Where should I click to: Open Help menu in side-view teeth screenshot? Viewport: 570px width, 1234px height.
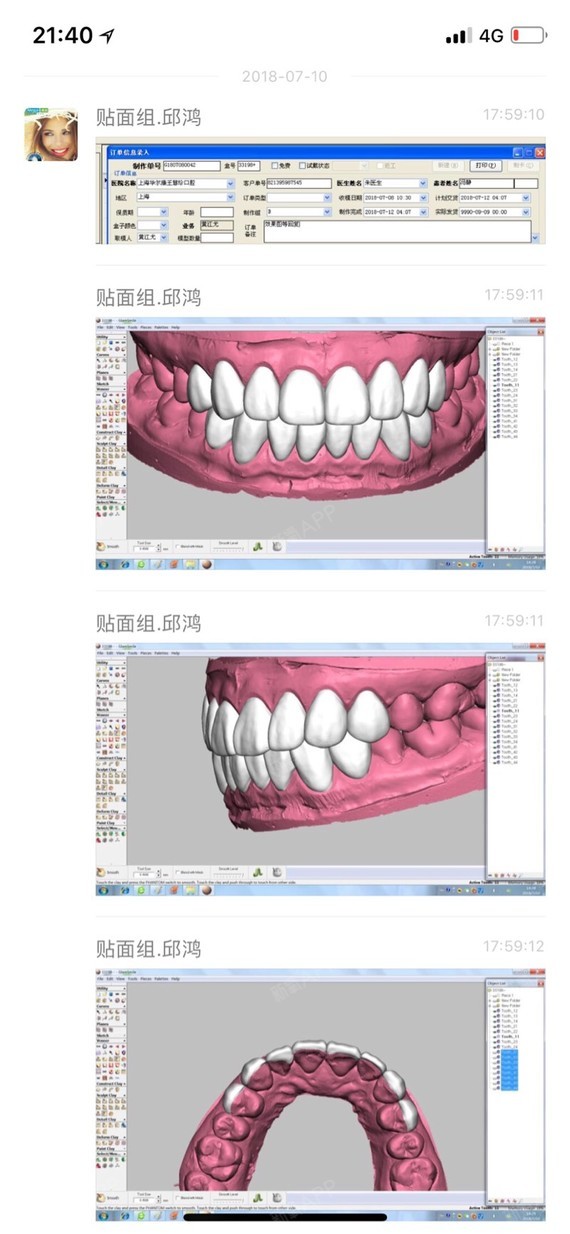(x=176, y=652)
